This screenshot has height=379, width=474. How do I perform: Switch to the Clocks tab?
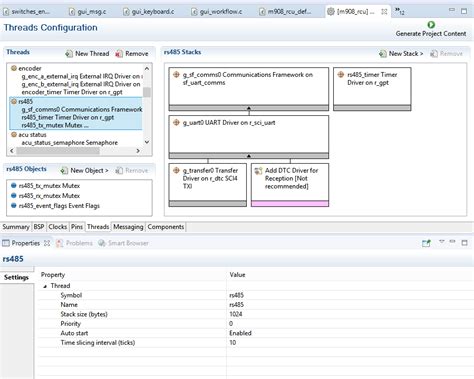(x=57, y=227)
